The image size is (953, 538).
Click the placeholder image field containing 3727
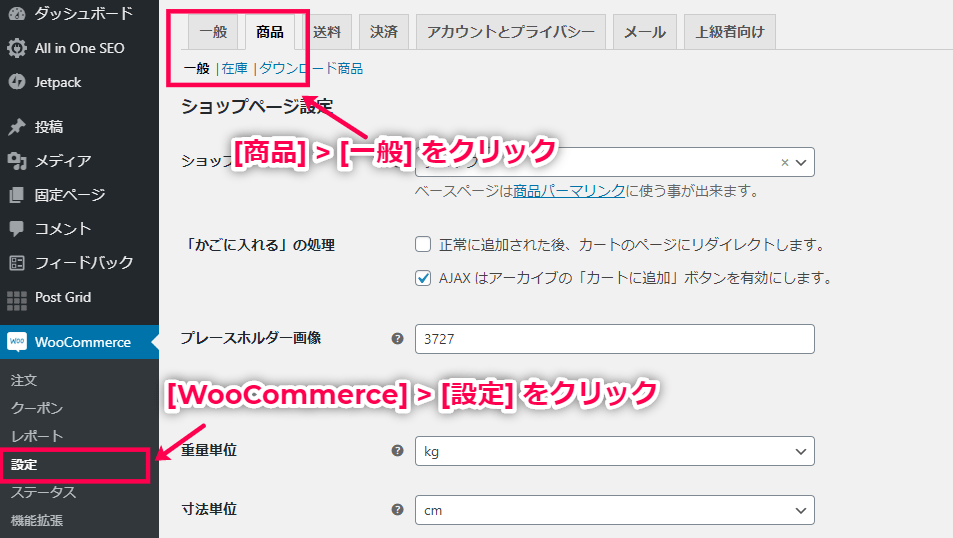[614, 339]
